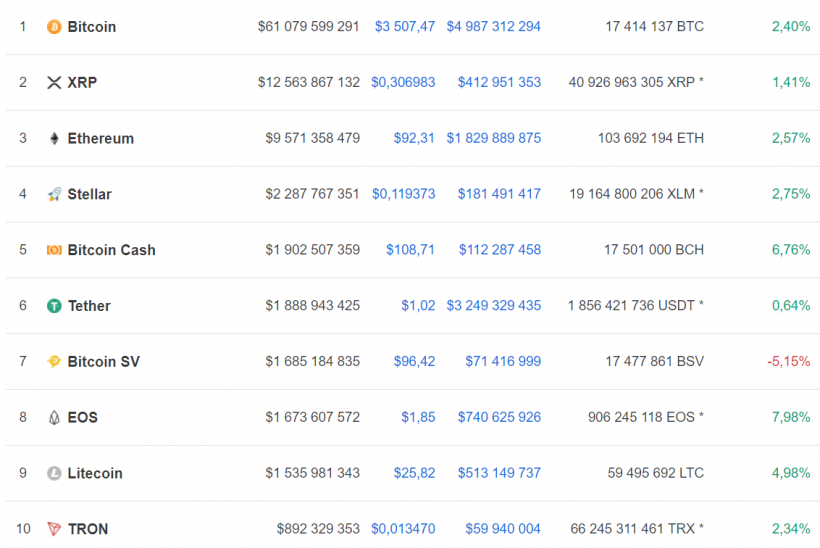Open Litecoin volume $513 149 737

point(499,473)
